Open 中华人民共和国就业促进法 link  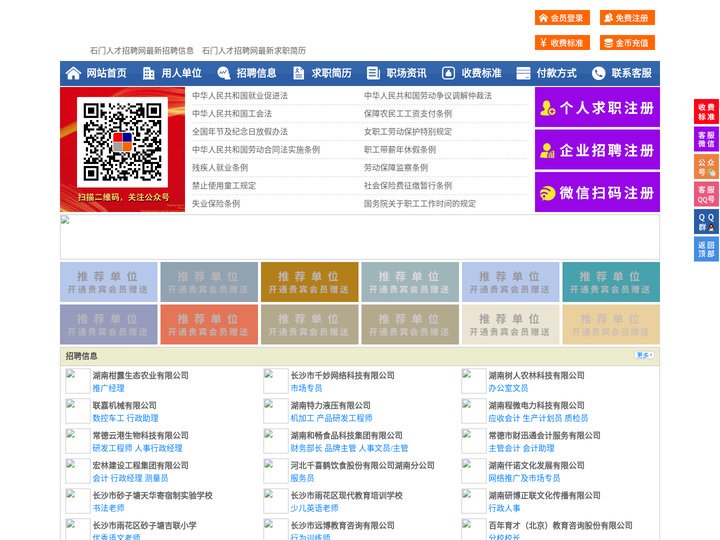point(240,96)
